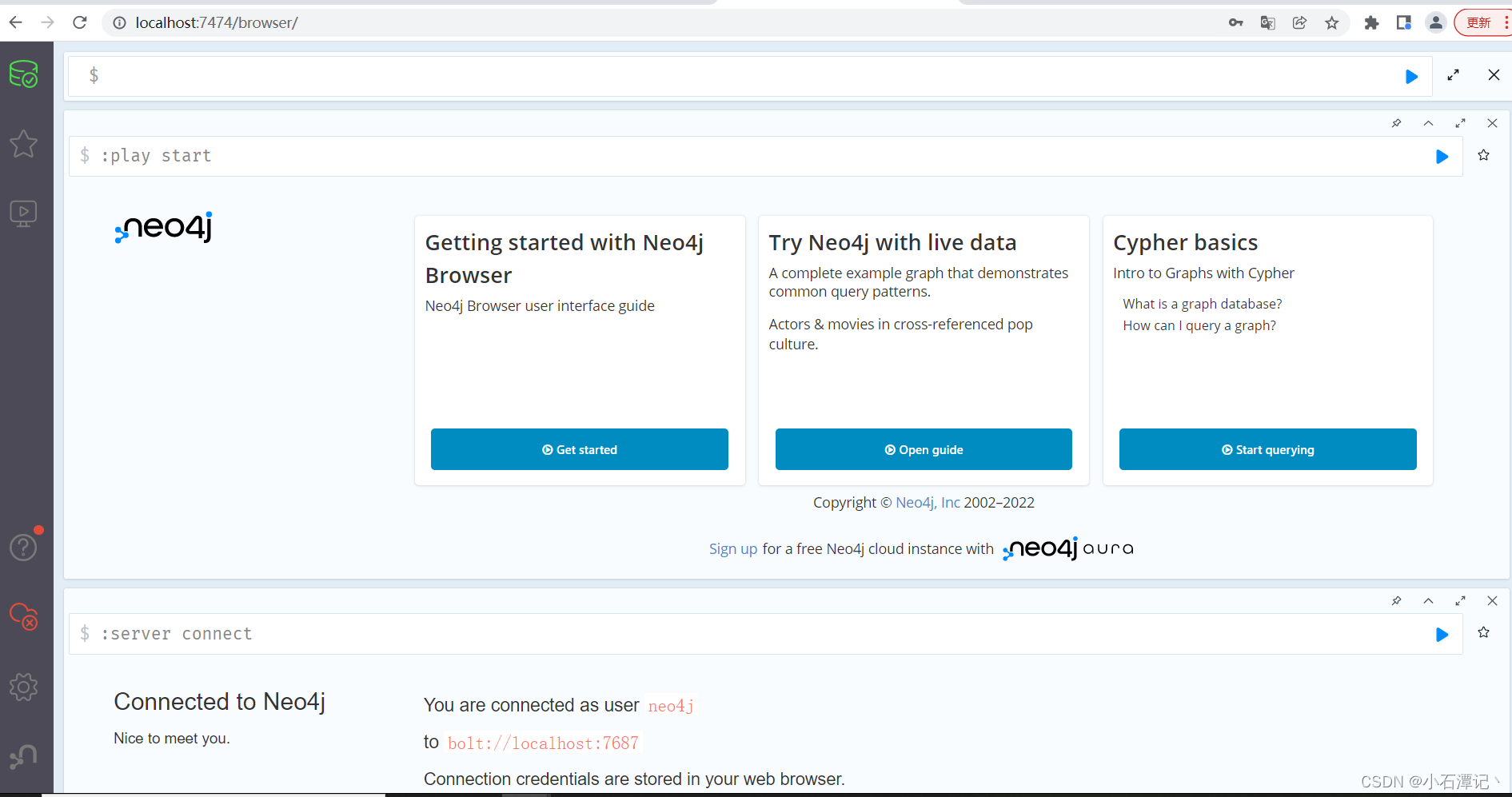Toggle the browser side panel icon
1512x797 pixels.
(x=1403, y=23)
